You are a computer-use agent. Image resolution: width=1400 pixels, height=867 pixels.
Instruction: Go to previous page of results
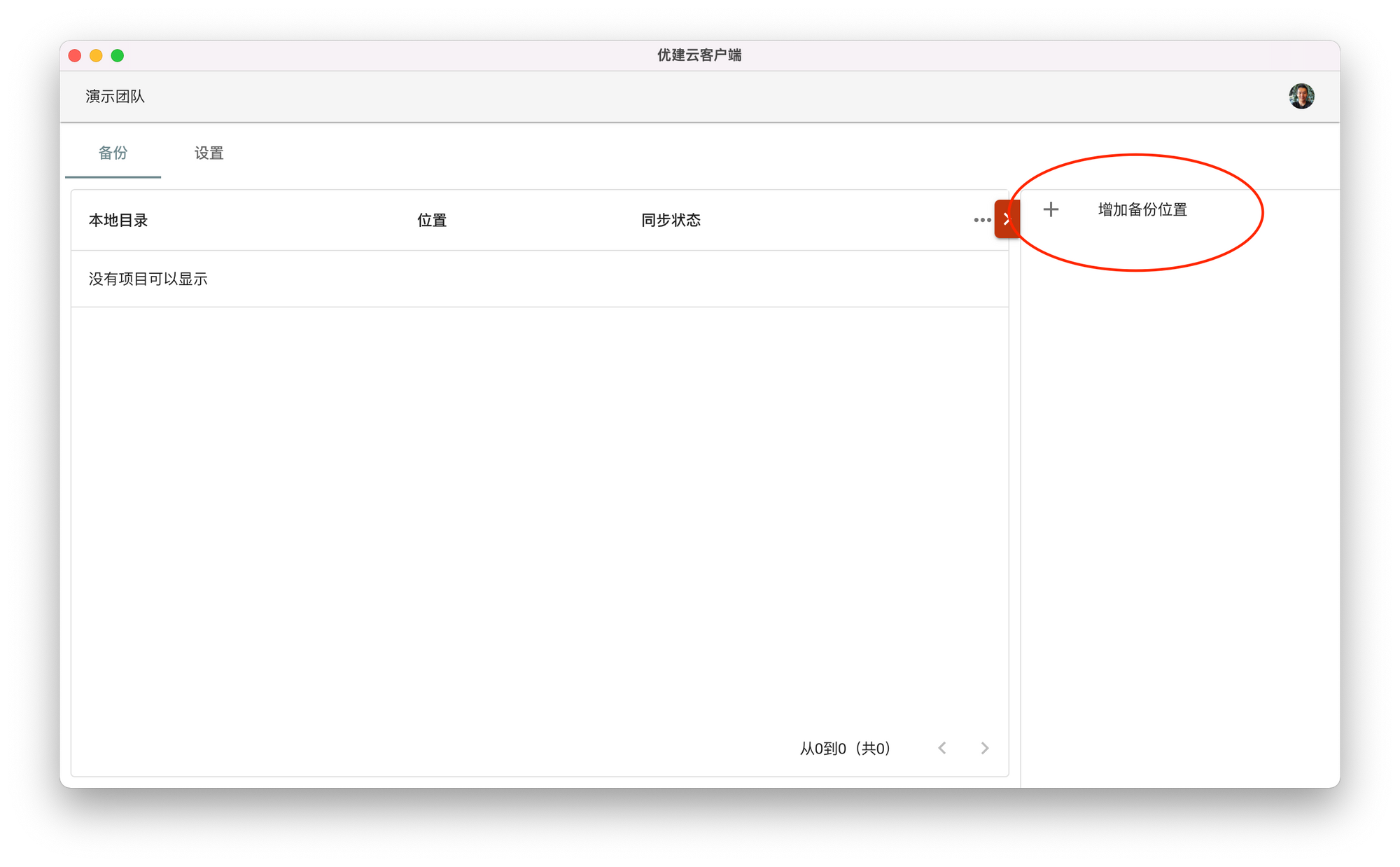(x=942, y=748)
